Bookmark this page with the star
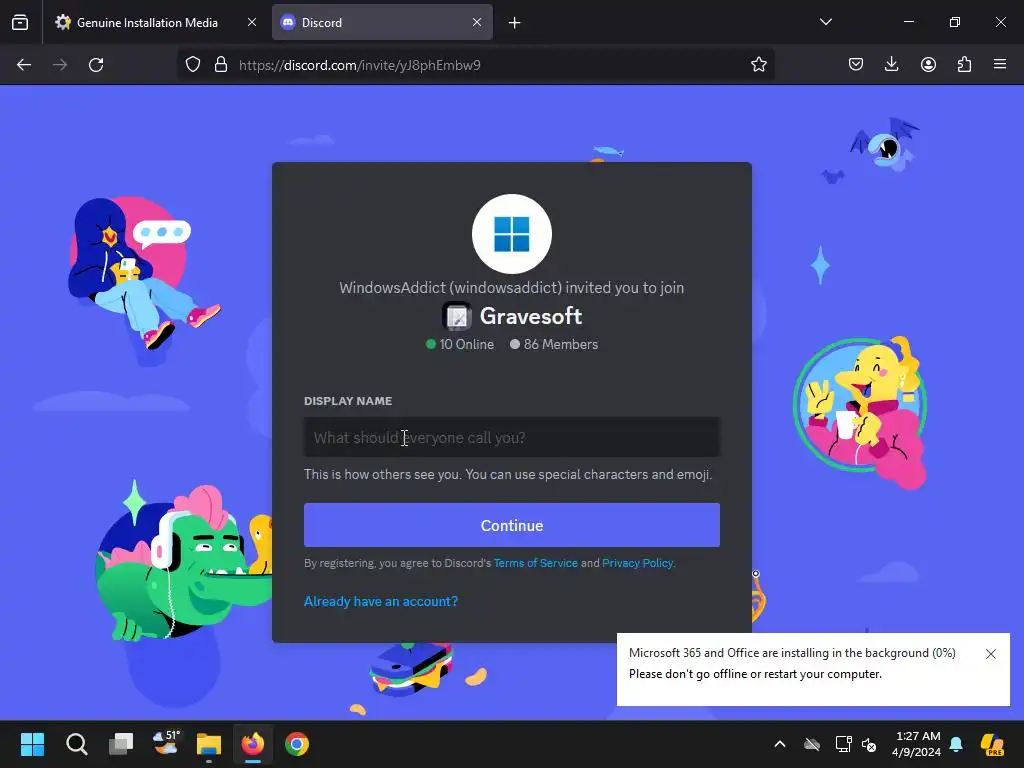 758,65
